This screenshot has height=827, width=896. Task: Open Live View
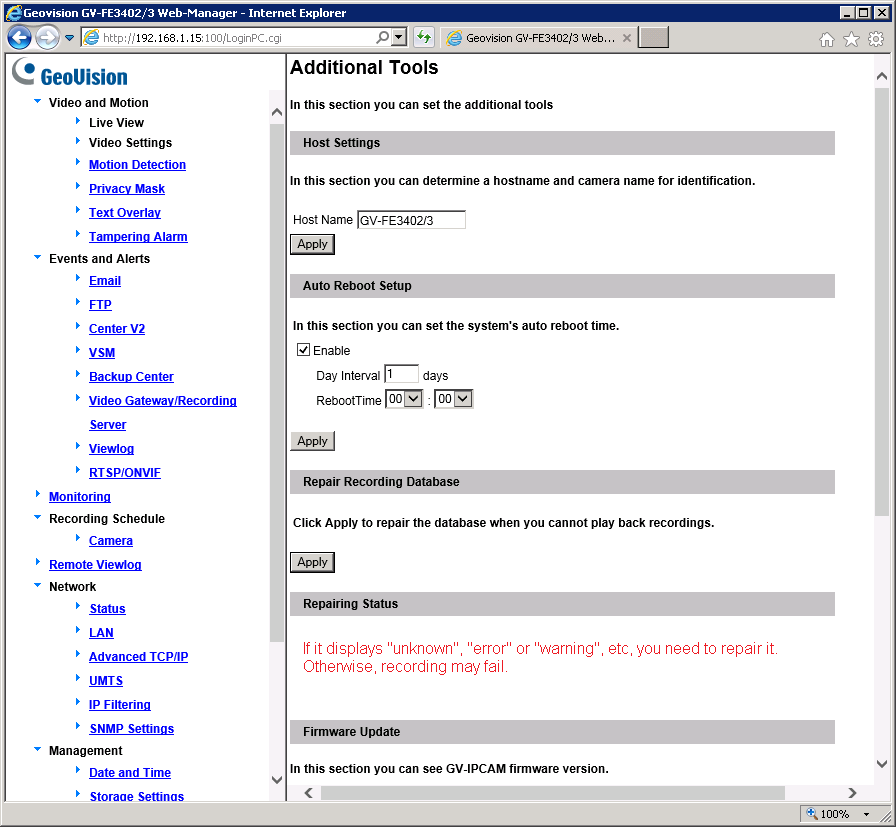point(116,122)
